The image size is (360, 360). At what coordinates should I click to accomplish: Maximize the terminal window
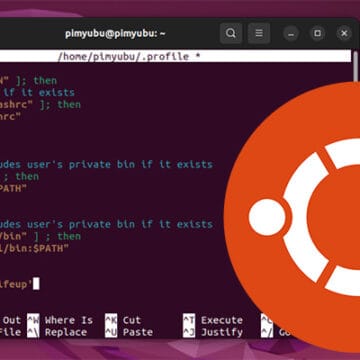(318, 33)
